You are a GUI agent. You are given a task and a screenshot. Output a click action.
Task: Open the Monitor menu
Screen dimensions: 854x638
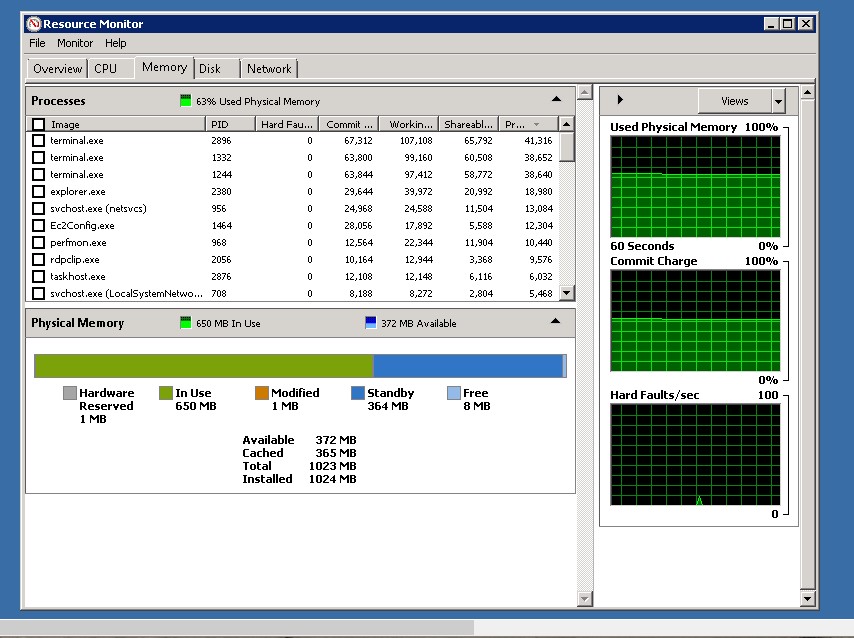coord(75,43)
